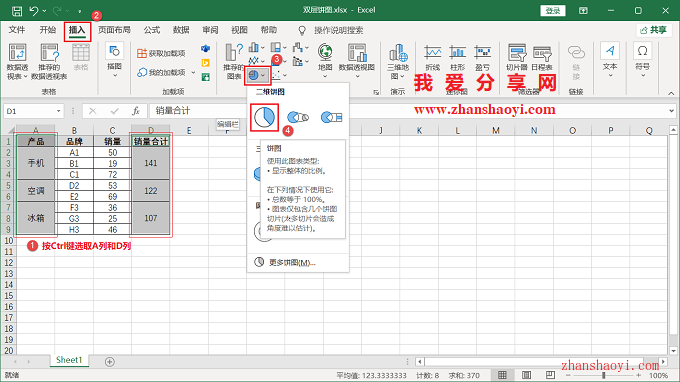The height and width of the screenshot is (382, 680).
Task: Click Get Add-ins (获取加载项)
Action: pyautogui.click(x=161, y=53)
